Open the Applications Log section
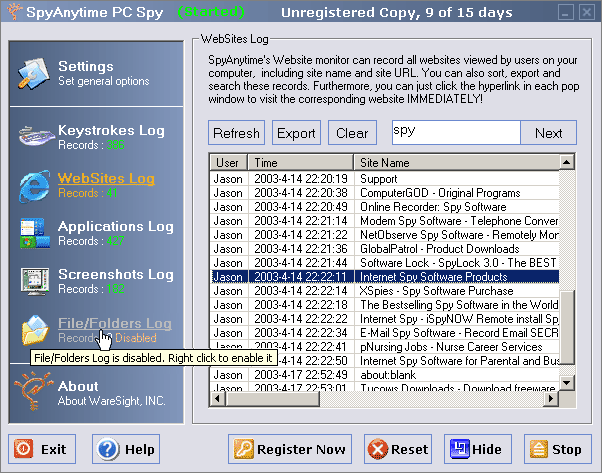 coord(116,226)
